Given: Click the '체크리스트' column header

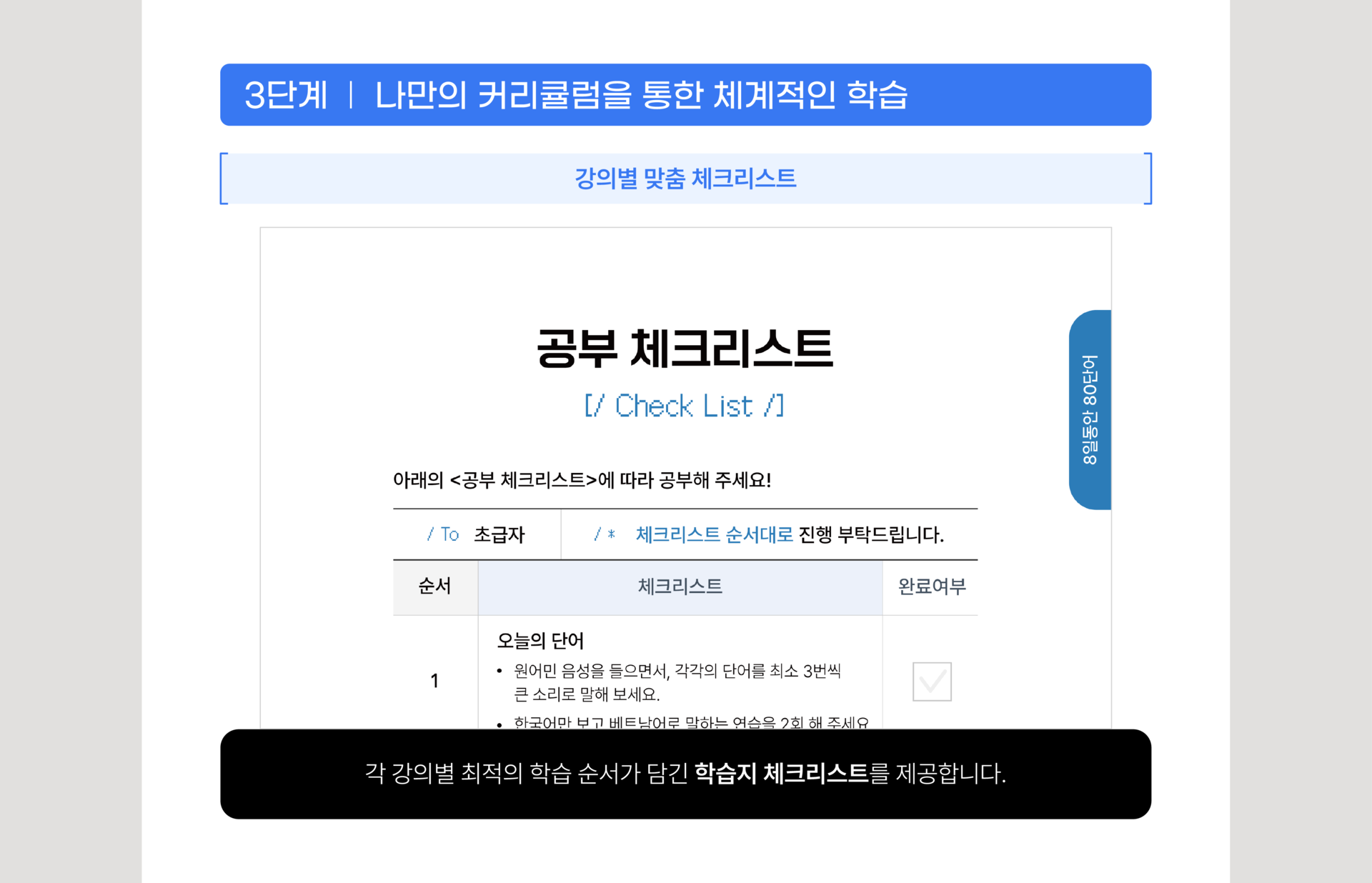Looking at the screenshot, I should click(x=680, y=587).
